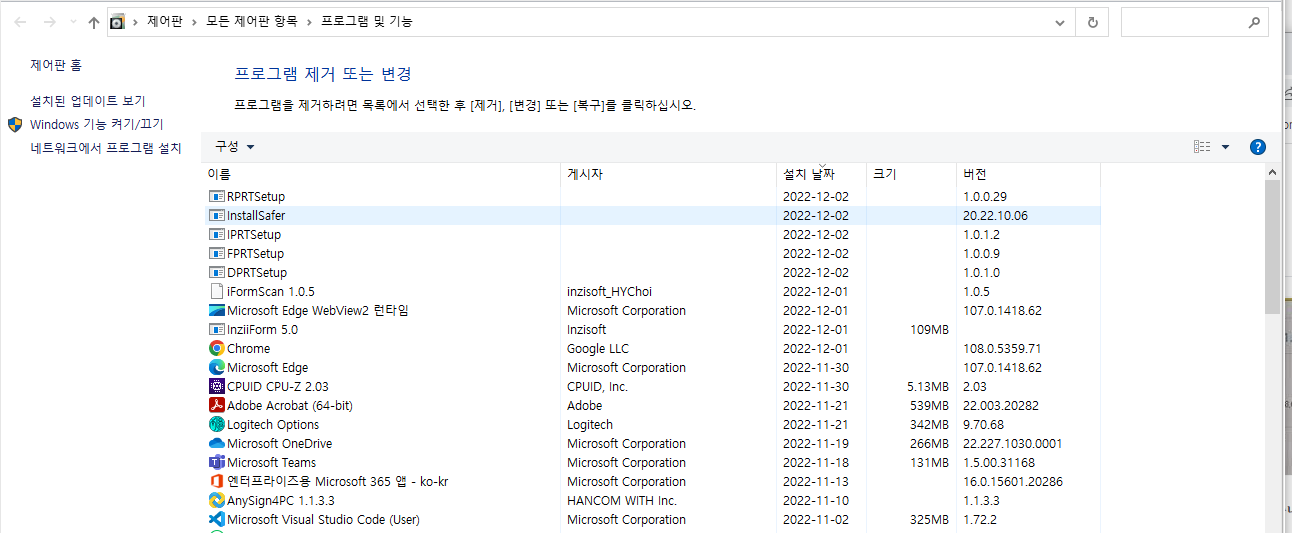
Task: Click the vertical scrollbar thumb
Action: click(1273, 248)
